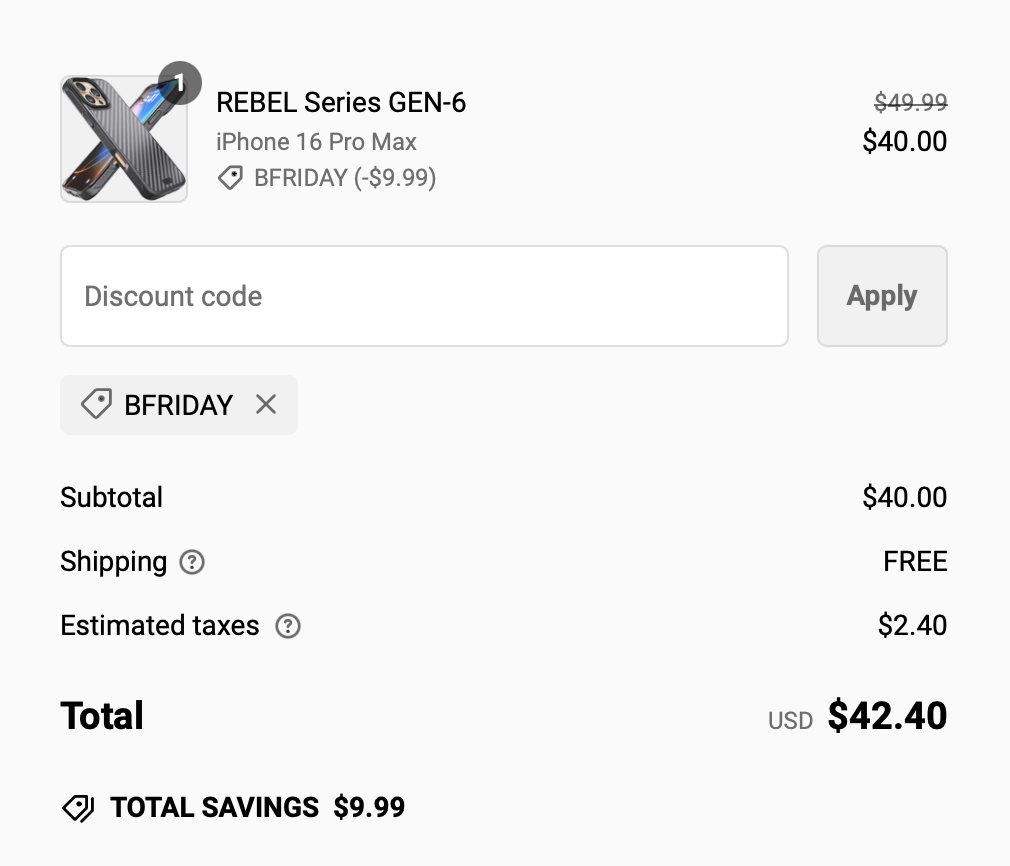Click the iPhone 16 Pro Max variant text
This screenshot has height=866, width=1010.
316,141
